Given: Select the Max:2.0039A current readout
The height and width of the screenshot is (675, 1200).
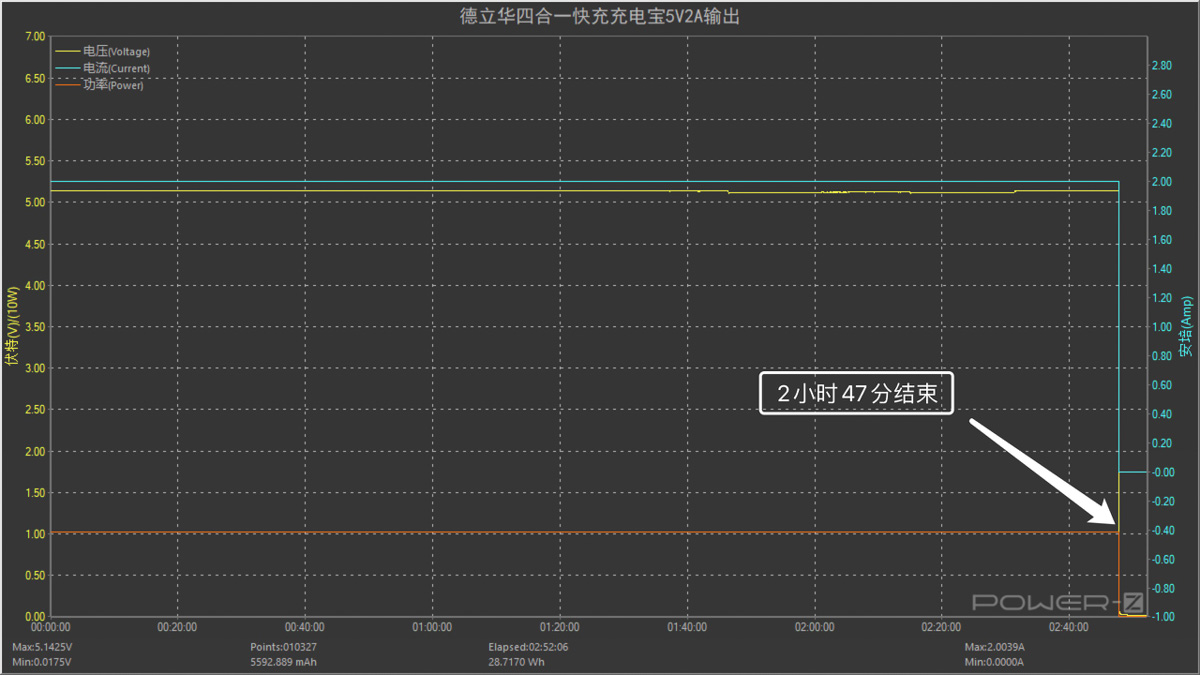Looking at the screenshot, I should (994, 647).
